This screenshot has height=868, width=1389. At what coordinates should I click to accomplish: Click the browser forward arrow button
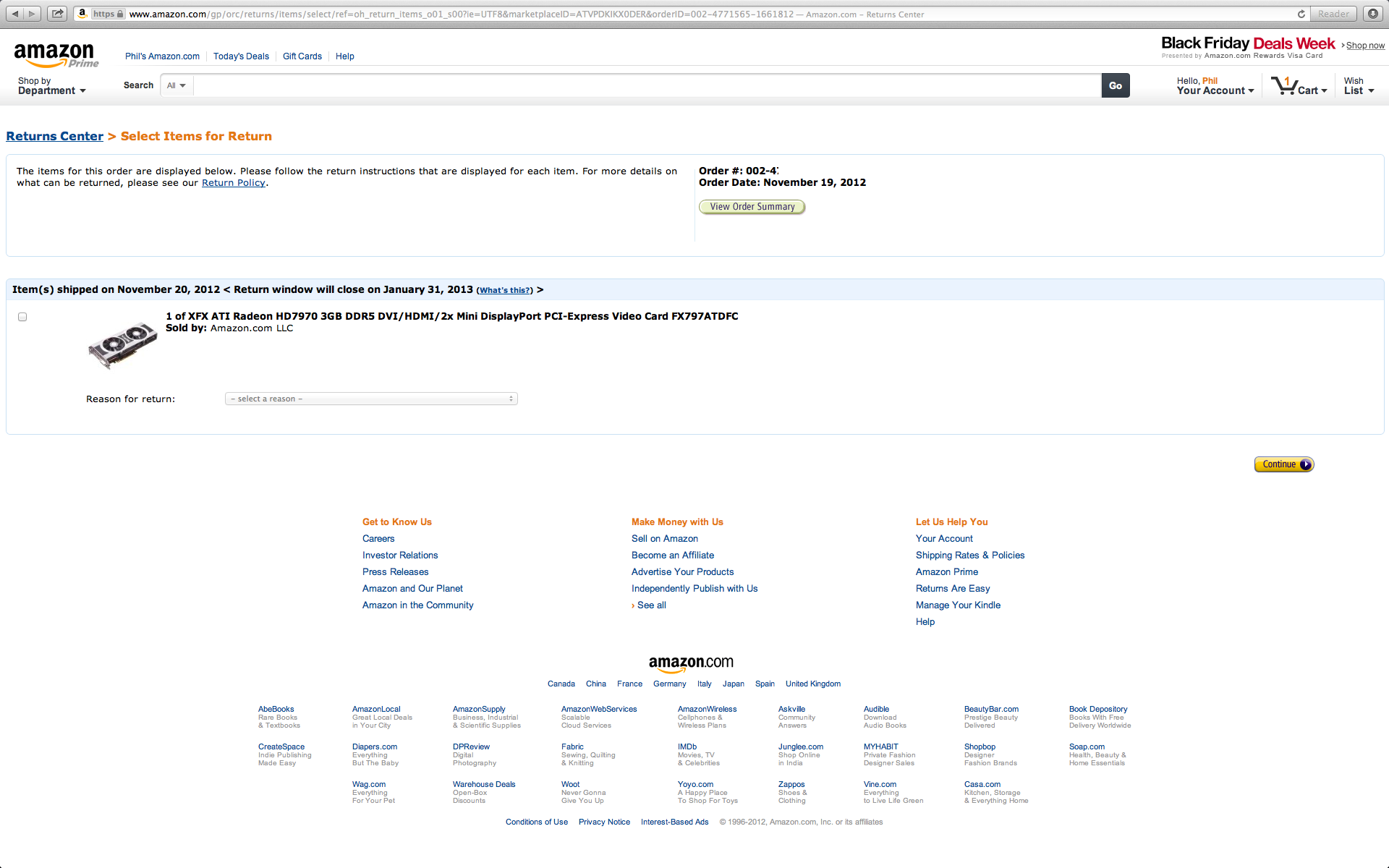coord(32,14)
